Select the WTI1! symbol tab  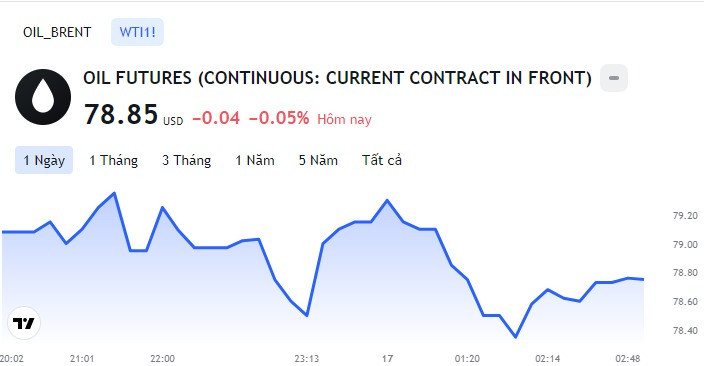[x=137, y=32]
